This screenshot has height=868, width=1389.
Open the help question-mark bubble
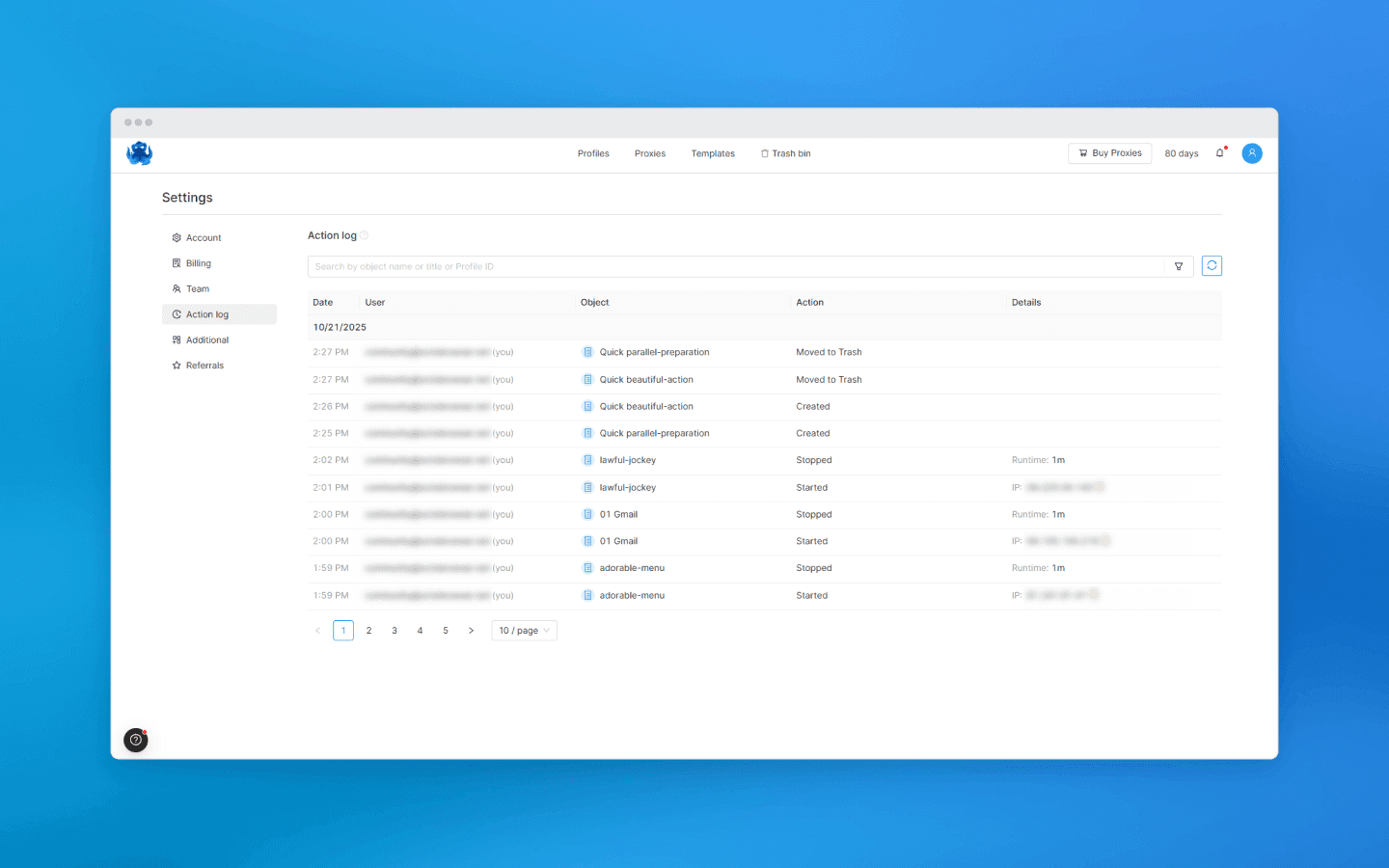point(136,740)
